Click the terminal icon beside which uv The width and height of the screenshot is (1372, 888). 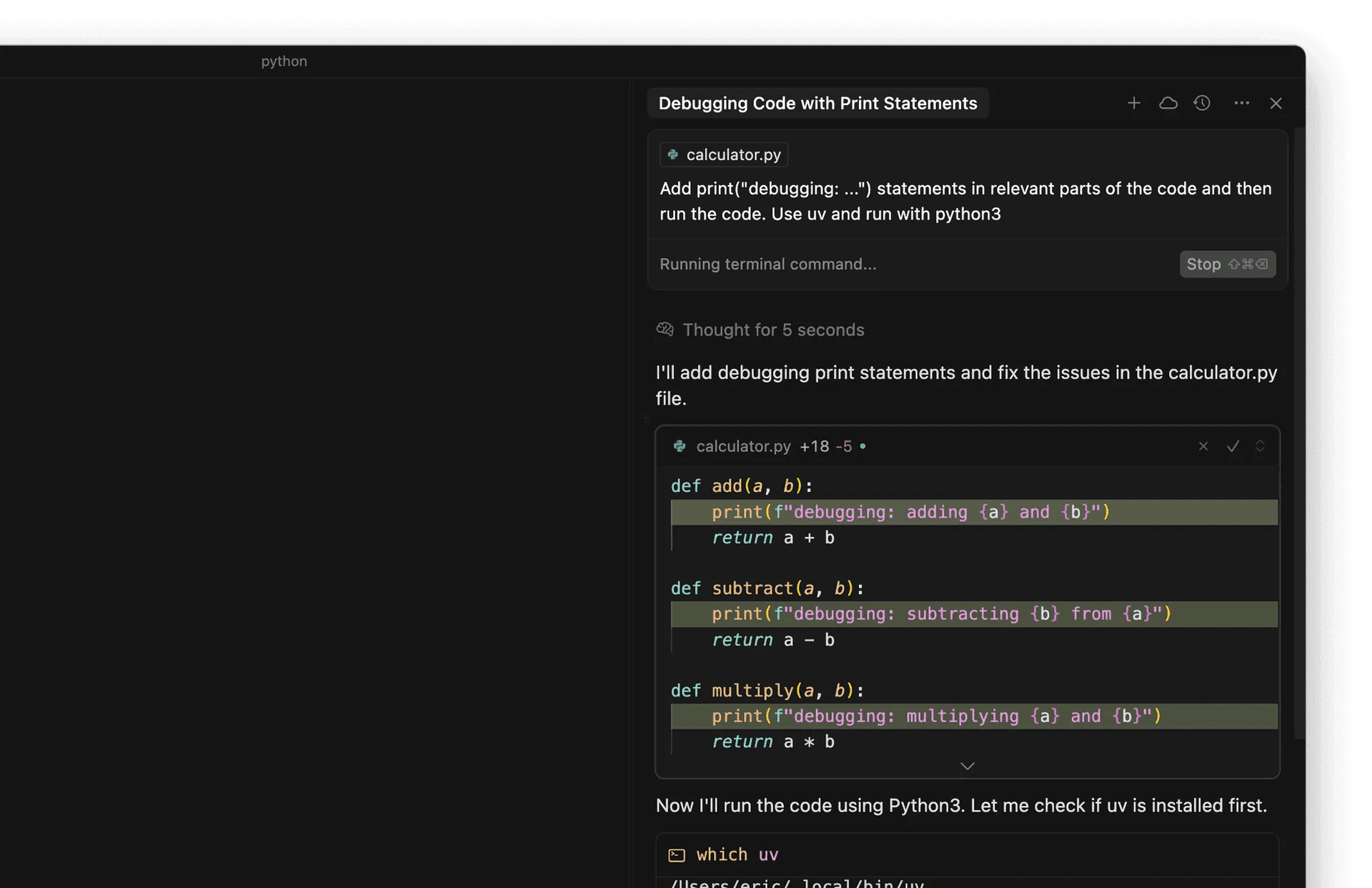pos(676,855)
